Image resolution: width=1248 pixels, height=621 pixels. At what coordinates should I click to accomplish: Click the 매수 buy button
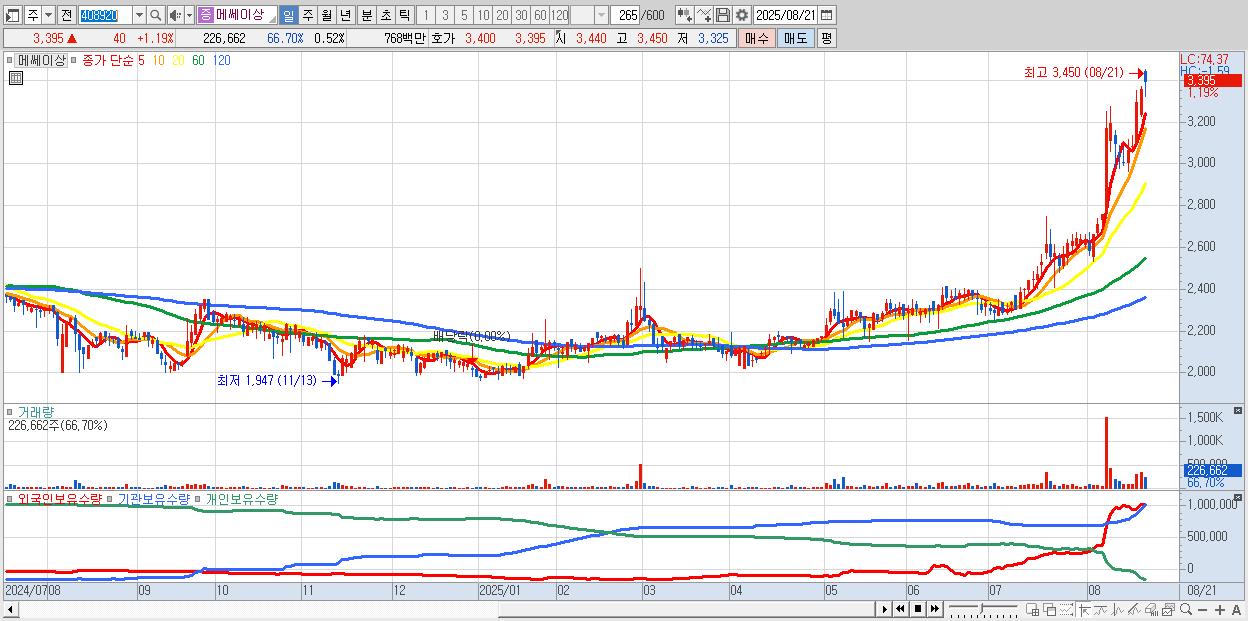point(757,38)
